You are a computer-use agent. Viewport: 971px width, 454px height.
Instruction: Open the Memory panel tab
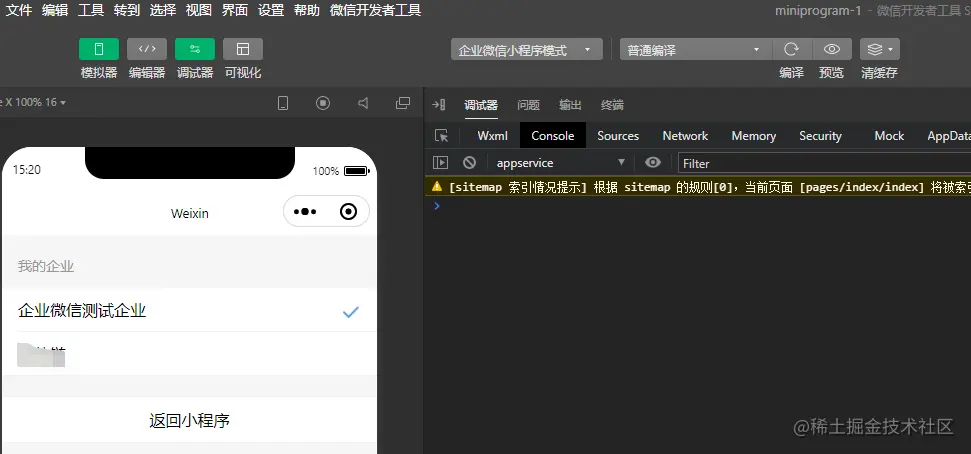(x=754, y=136)
